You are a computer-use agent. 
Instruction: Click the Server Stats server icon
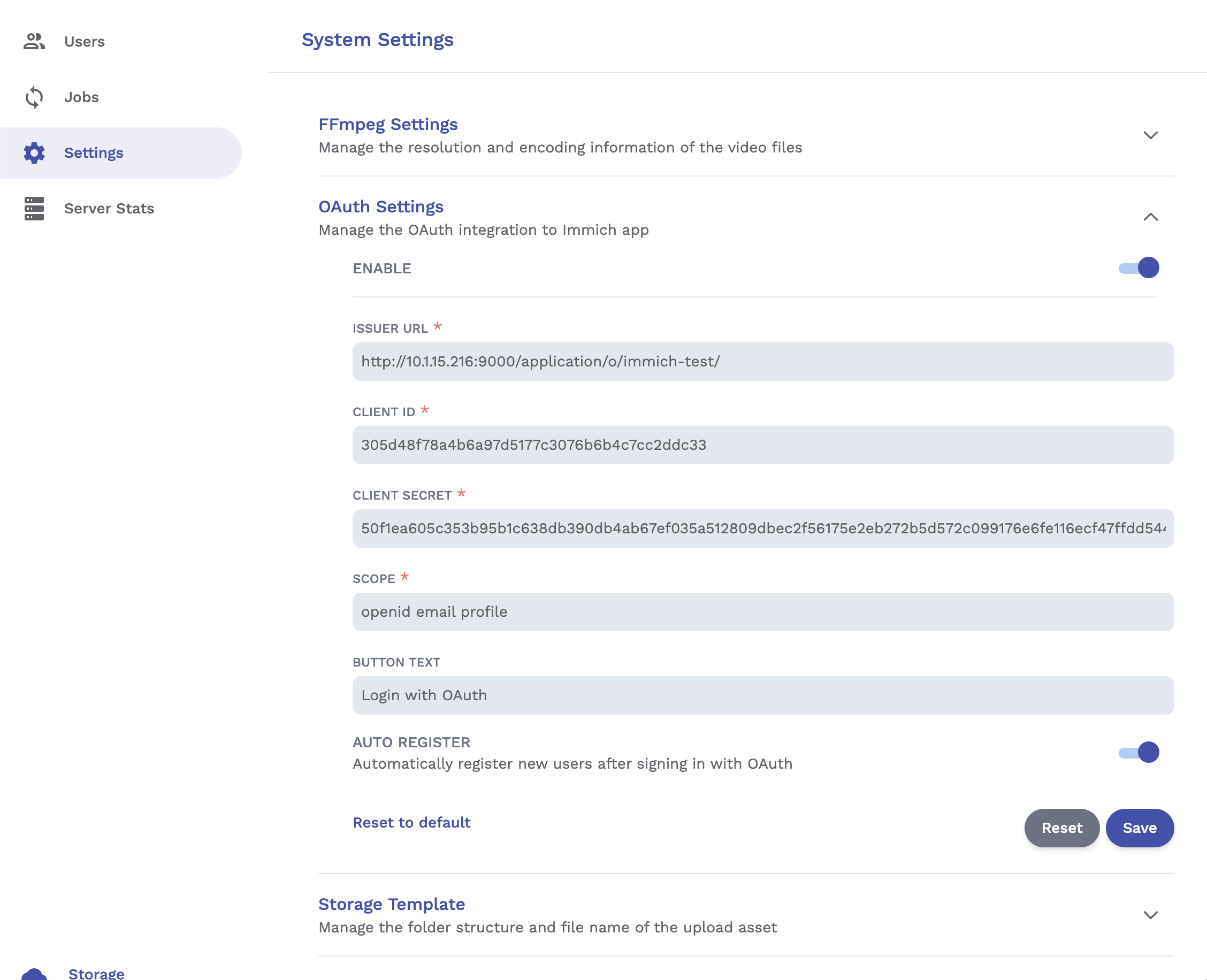[34, 208]
